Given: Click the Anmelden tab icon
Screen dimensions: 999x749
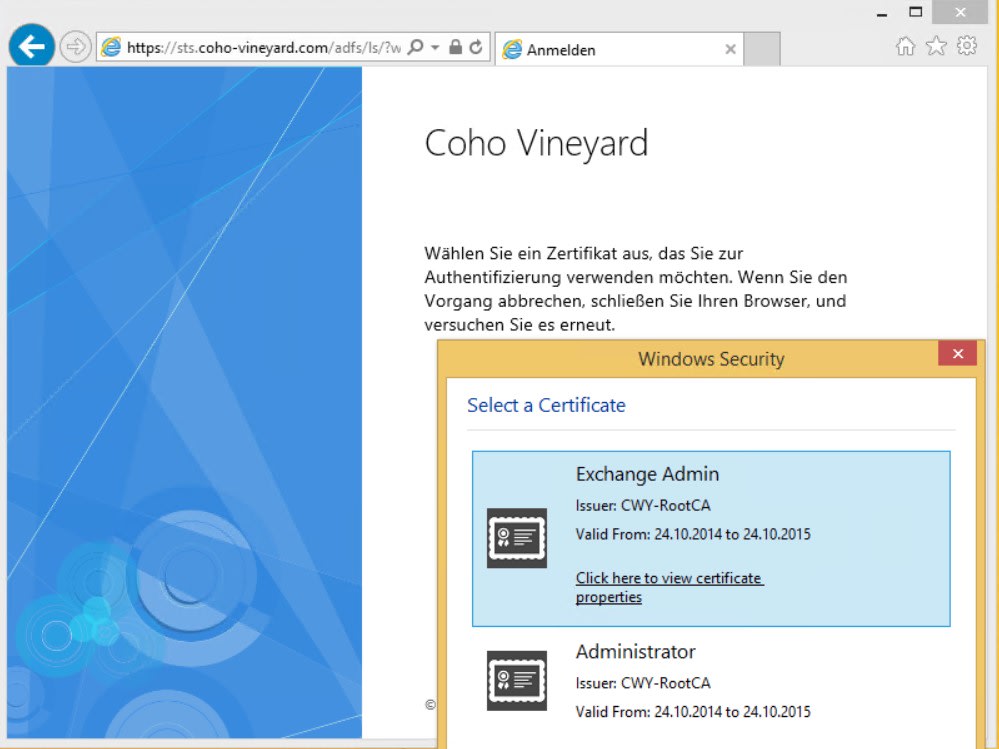Looking at the screenshot, I should click(513, 47).
